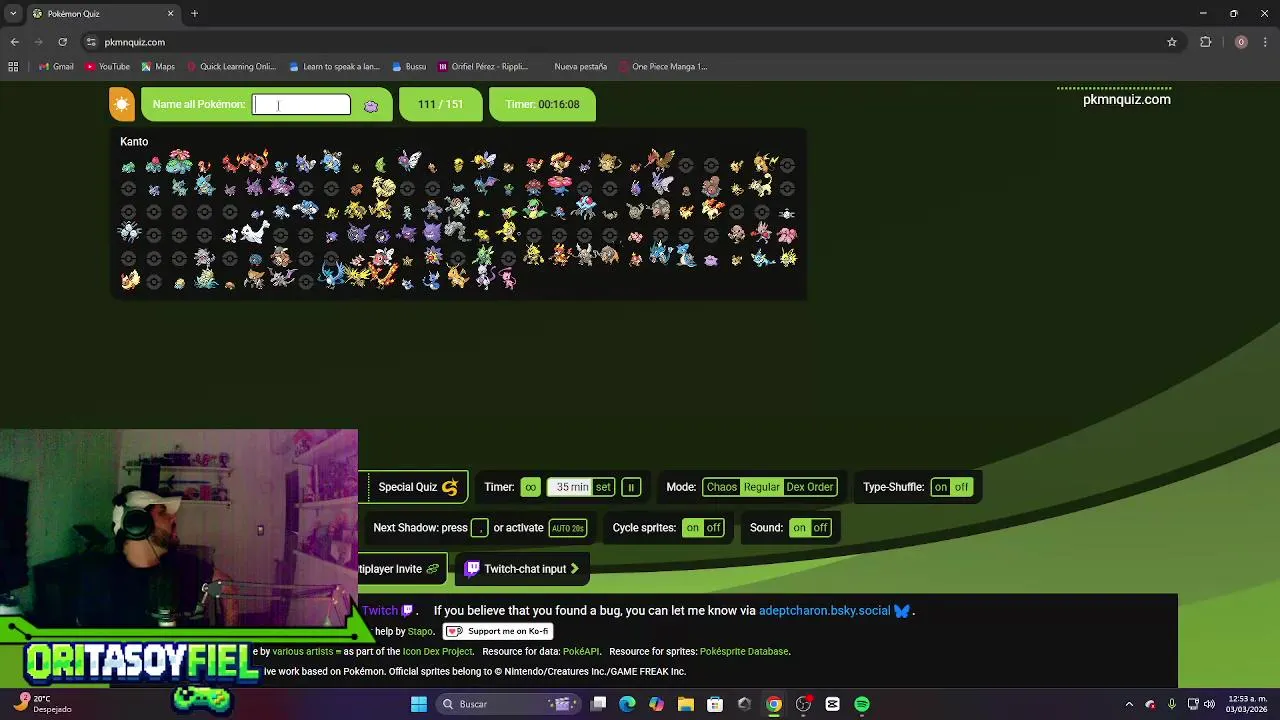1280x720 pixels.
Task: Turn Sound on
Action: click(799, 528)
